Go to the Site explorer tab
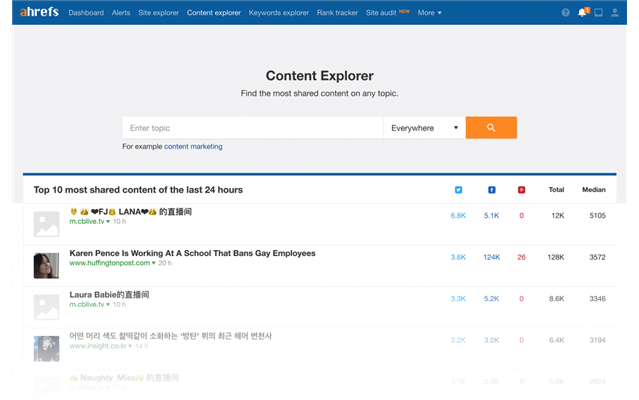Screen dimensions: 639x400 pyautogui.click(x=158, y=13)
